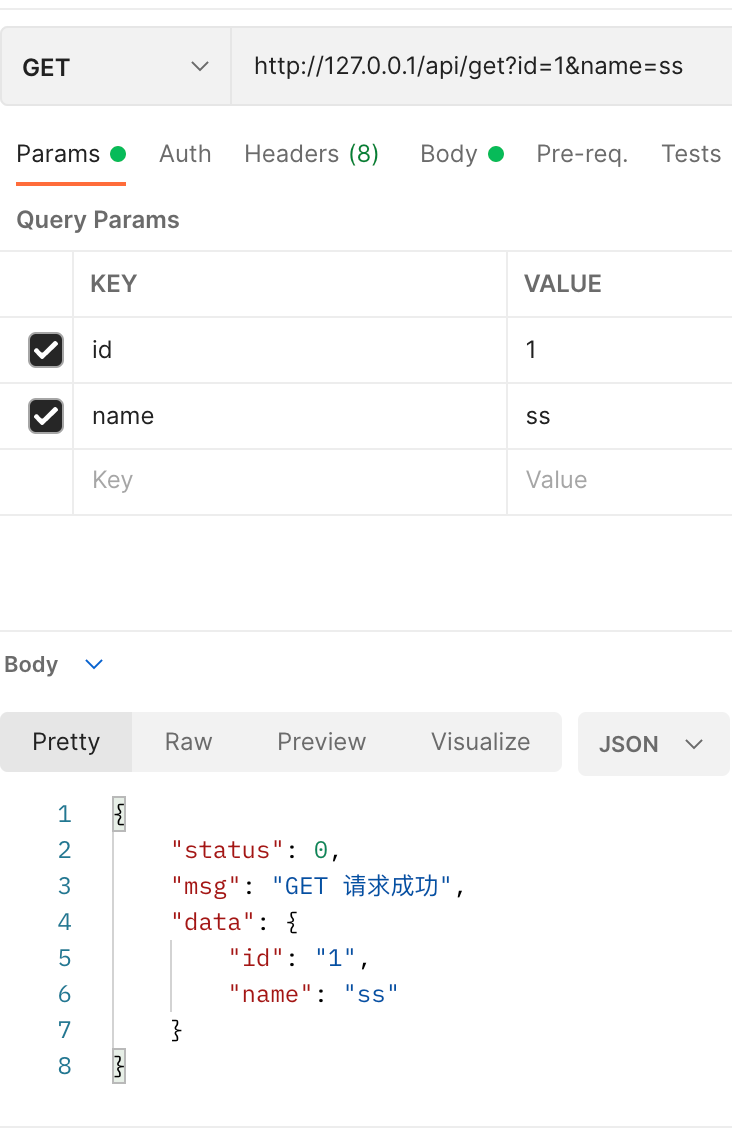Open the Headers (8) tab
Image resolution: width=732 pixels, height=1134 pixels.
pyautogui.click(x=311, y=154)
